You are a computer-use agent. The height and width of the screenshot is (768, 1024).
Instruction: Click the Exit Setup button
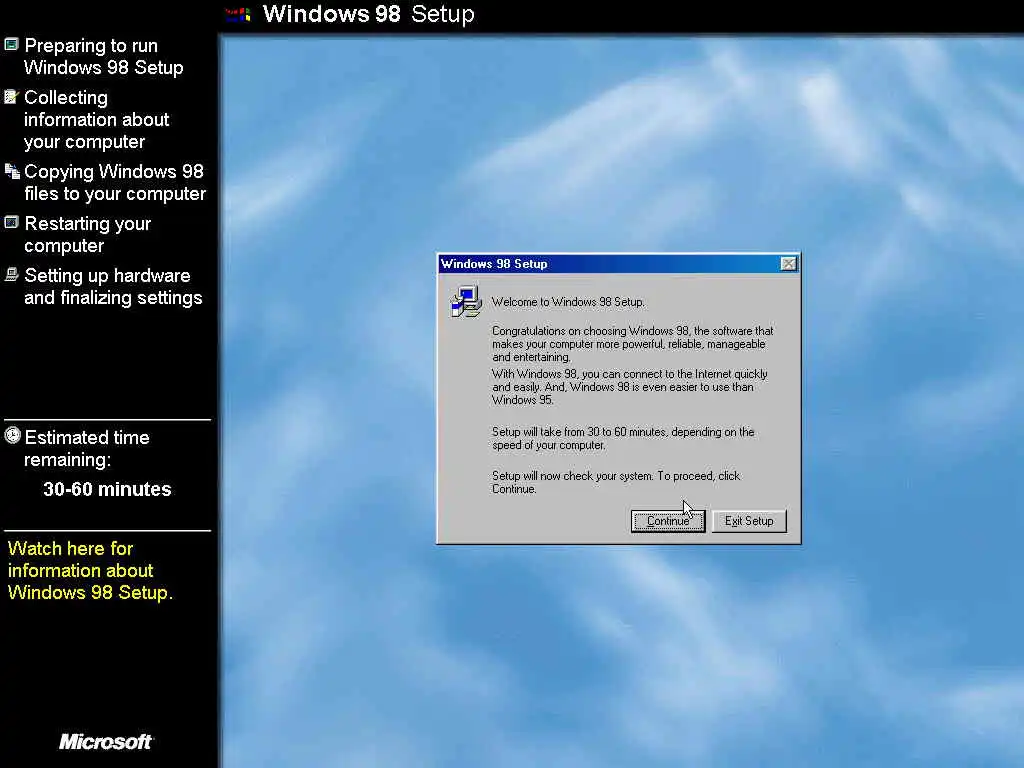pos(748,520)
